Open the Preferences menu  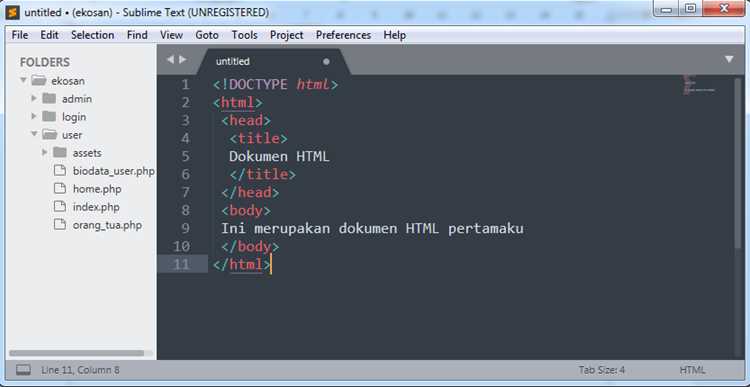point(343,35)
